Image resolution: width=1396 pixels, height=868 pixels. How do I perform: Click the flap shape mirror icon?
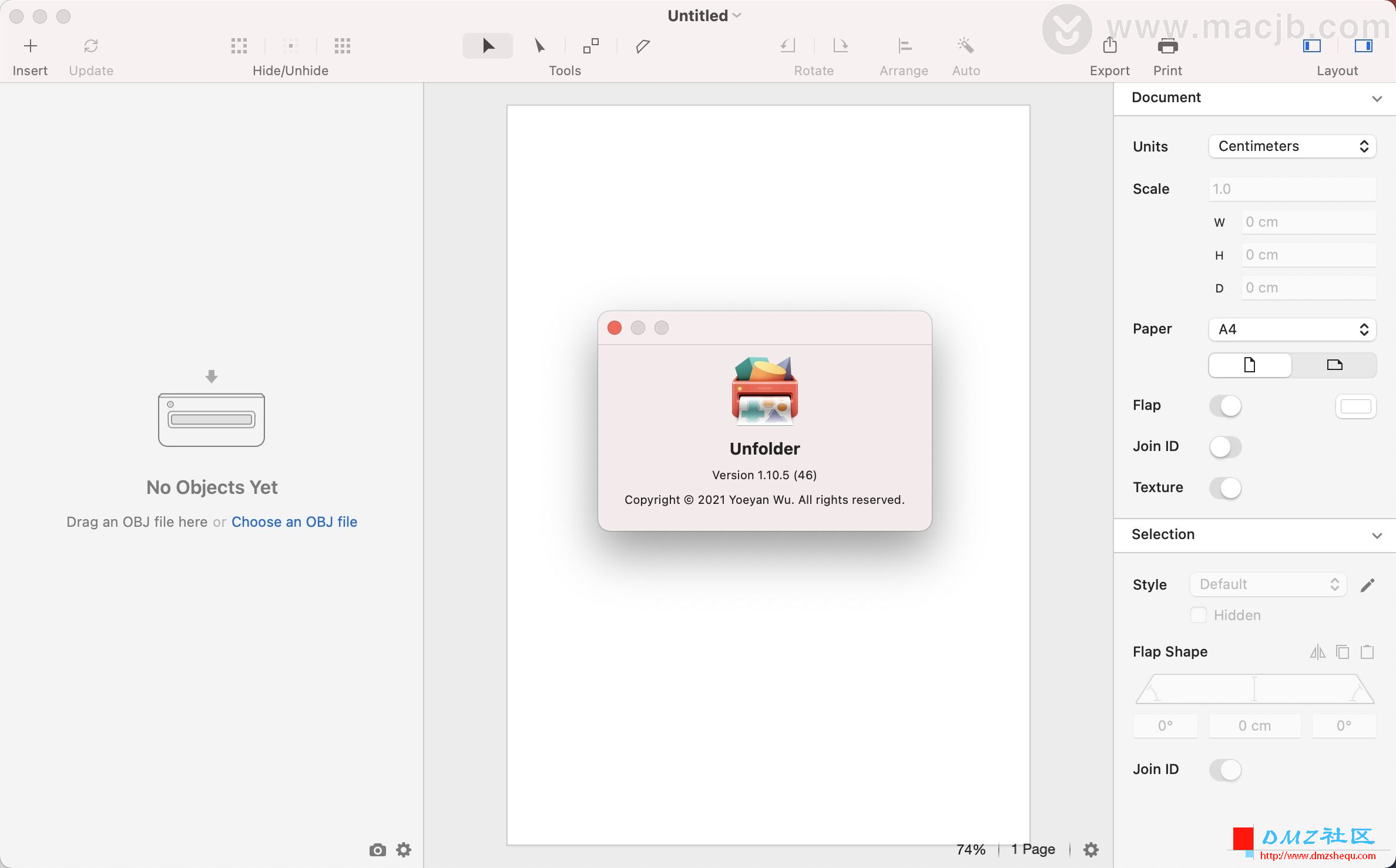click(1318, 652)
